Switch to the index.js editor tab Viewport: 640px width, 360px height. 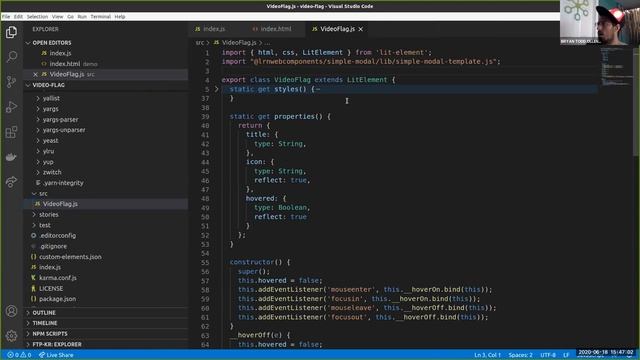215,29
